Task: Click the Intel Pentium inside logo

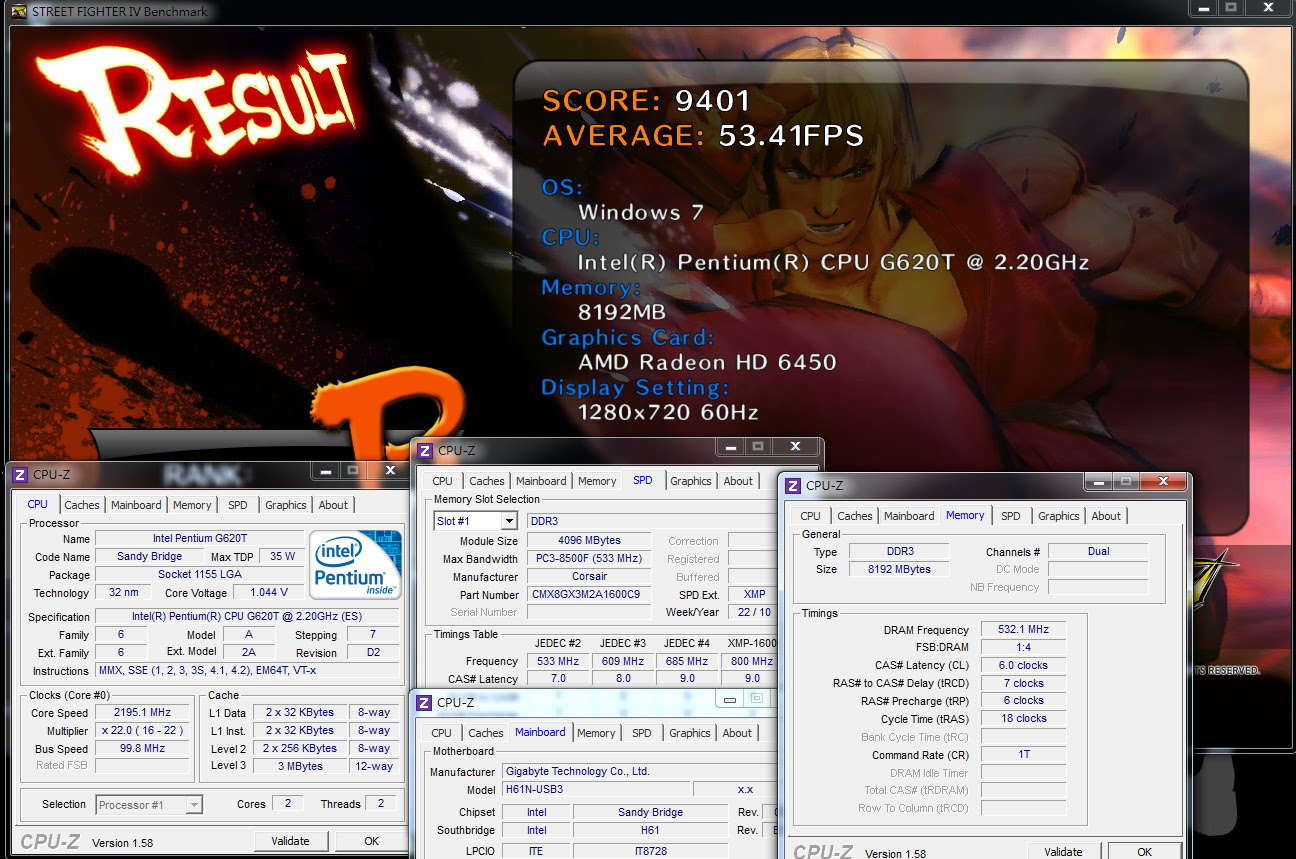Action: tap(356, 563)
